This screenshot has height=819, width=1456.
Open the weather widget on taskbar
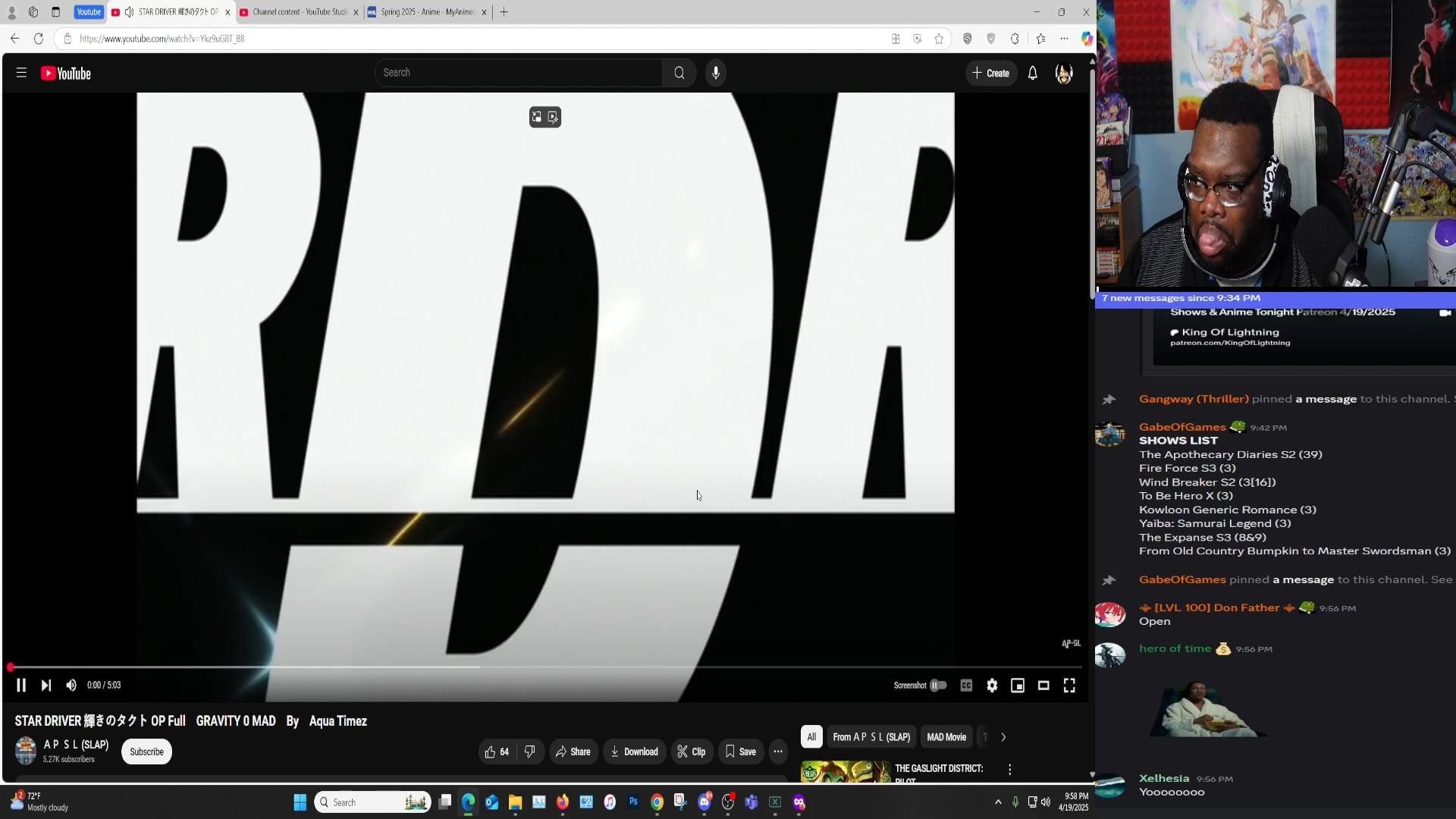coord(39,802)
